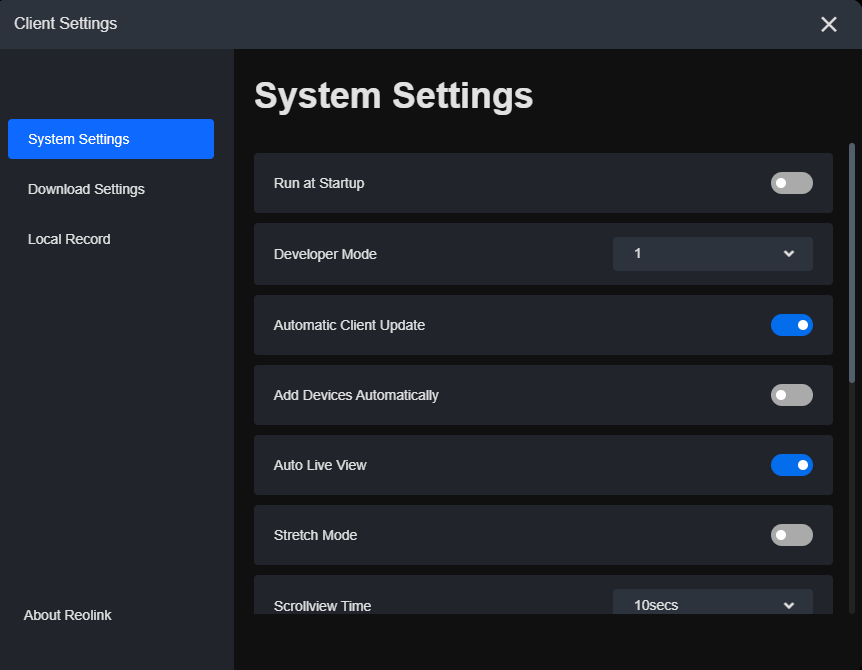This screenshot has width=862, height=670.
Task: Enable Run at Startup toggle
Action: 792,183
